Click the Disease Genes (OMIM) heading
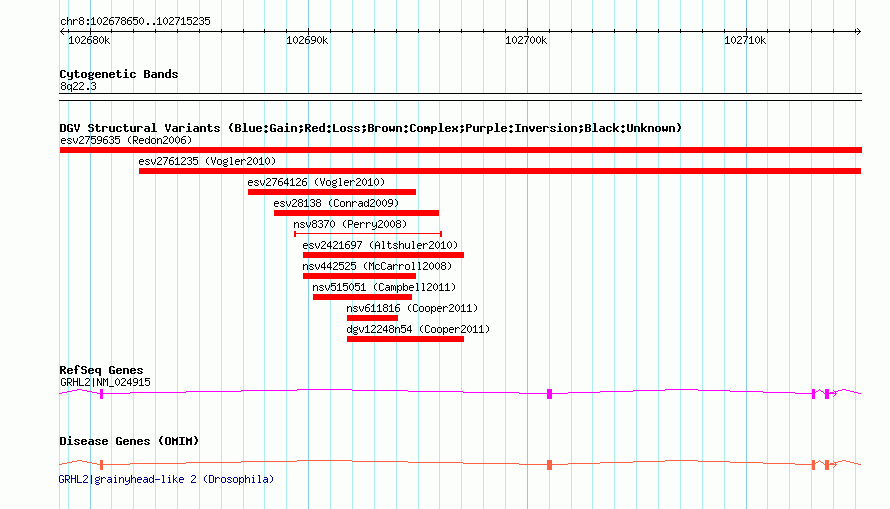This screenshot has width=890, height=509. click(x=129, y=441)
